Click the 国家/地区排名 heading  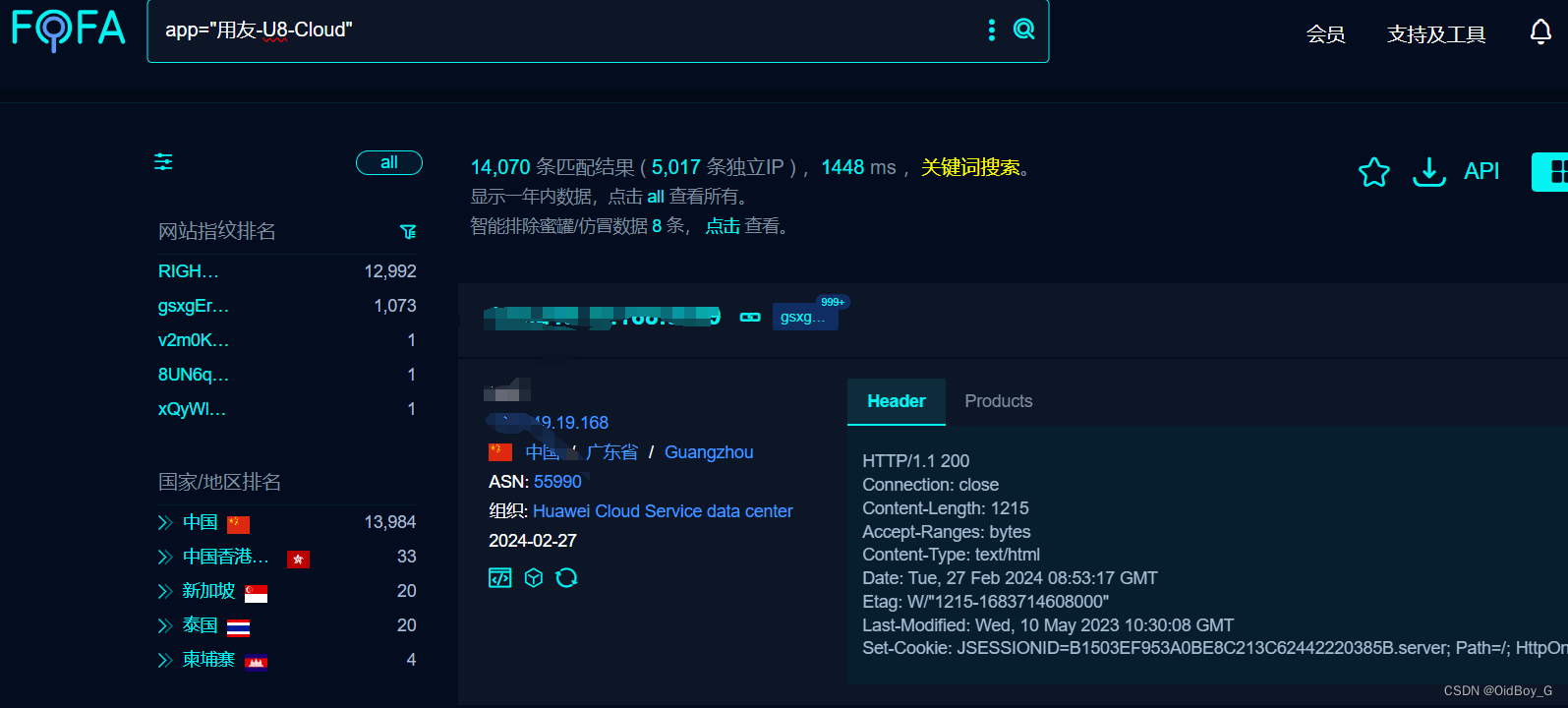click(220, 482)
